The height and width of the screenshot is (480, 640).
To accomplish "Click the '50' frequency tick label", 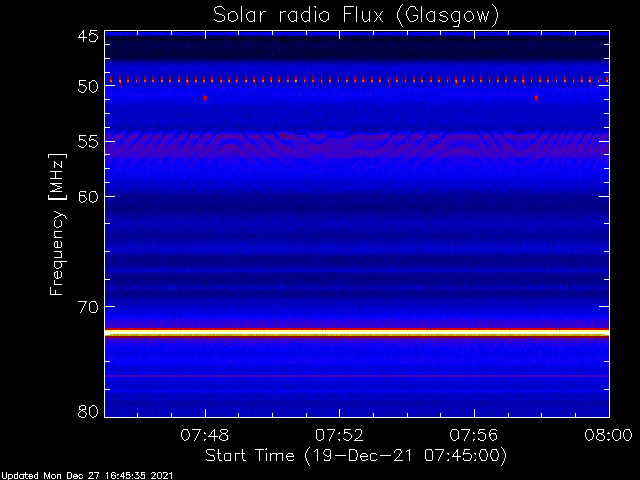I will (88, 86).
